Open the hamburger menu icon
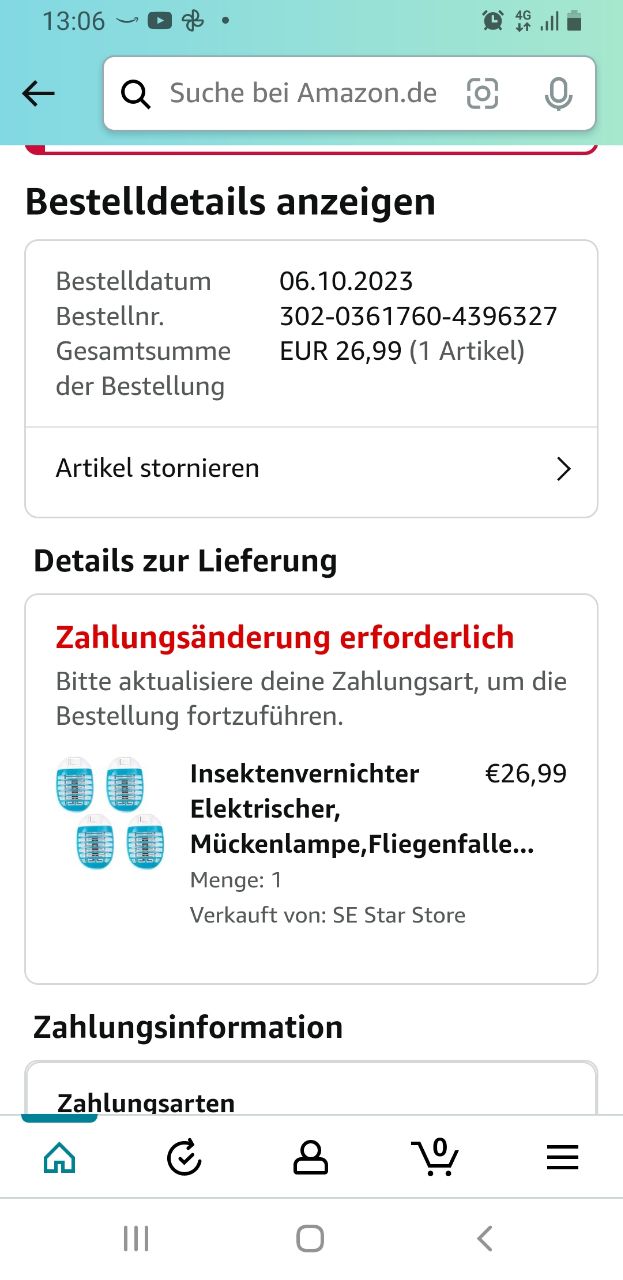 (x=562, y=1158)
